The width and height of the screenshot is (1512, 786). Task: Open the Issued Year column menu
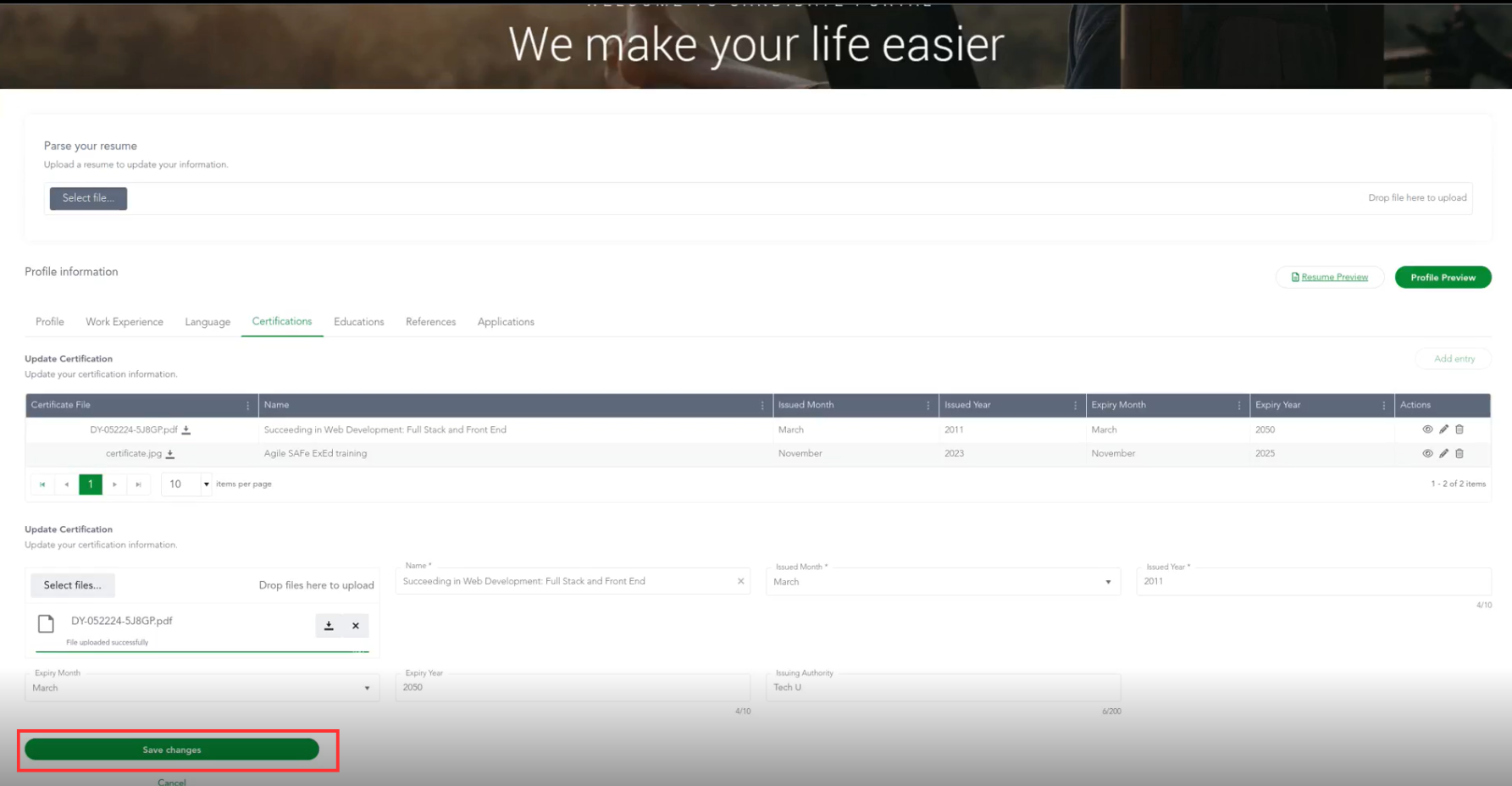click(1075, 406)
